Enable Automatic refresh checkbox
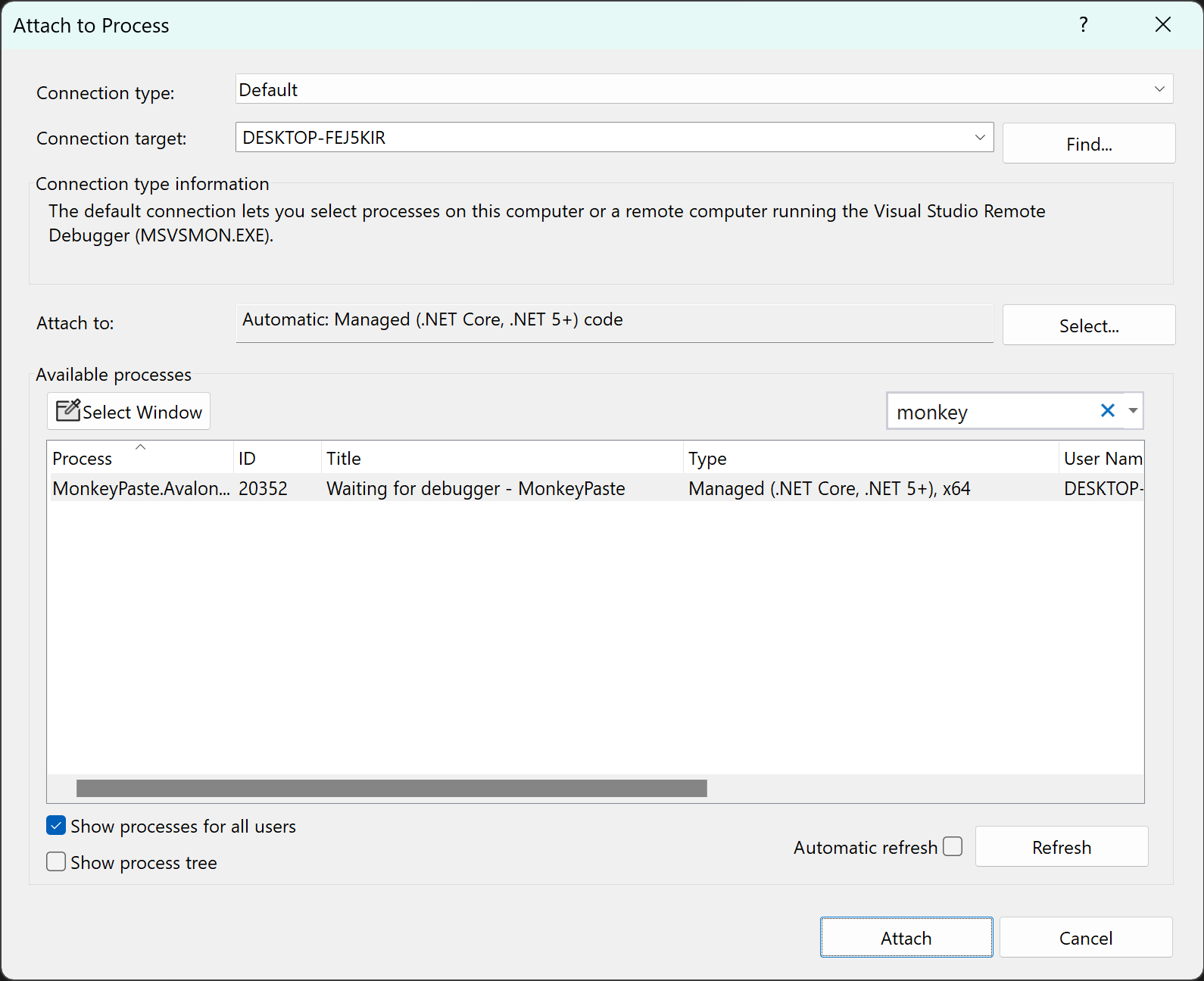This screenshot has height=981, width=1204. [x=953, y=846]
